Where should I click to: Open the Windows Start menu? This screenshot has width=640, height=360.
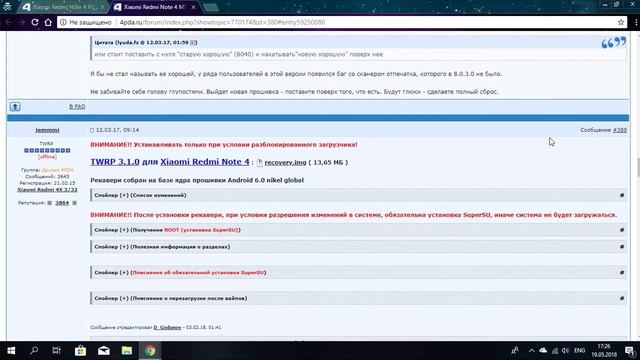[11, 351]
